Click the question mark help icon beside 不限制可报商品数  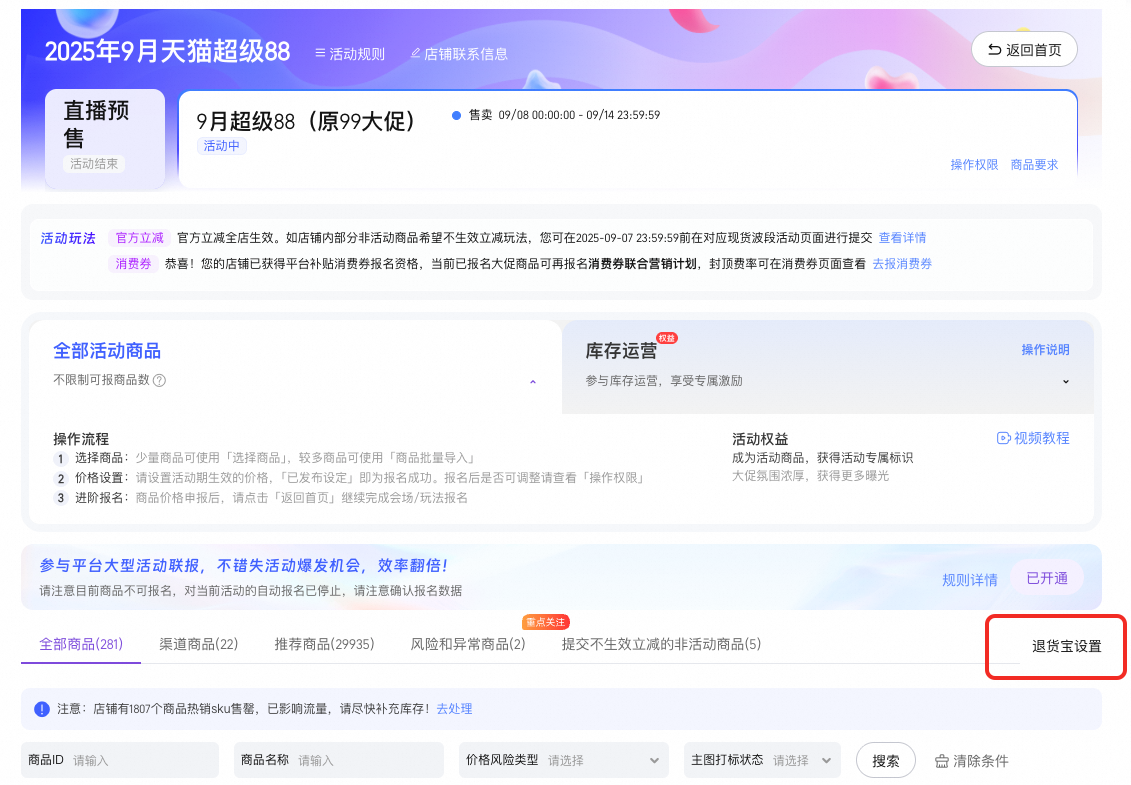tap(159, 380)
